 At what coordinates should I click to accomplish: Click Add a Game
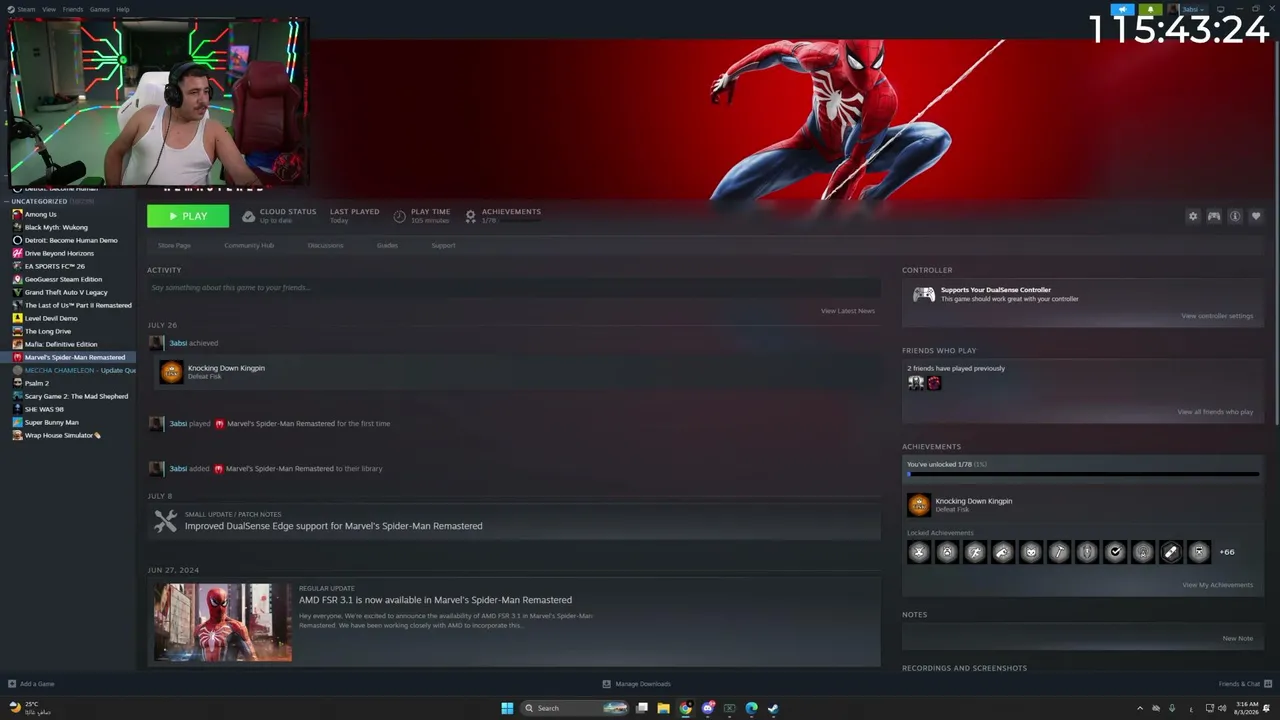(x=31, y=684)
